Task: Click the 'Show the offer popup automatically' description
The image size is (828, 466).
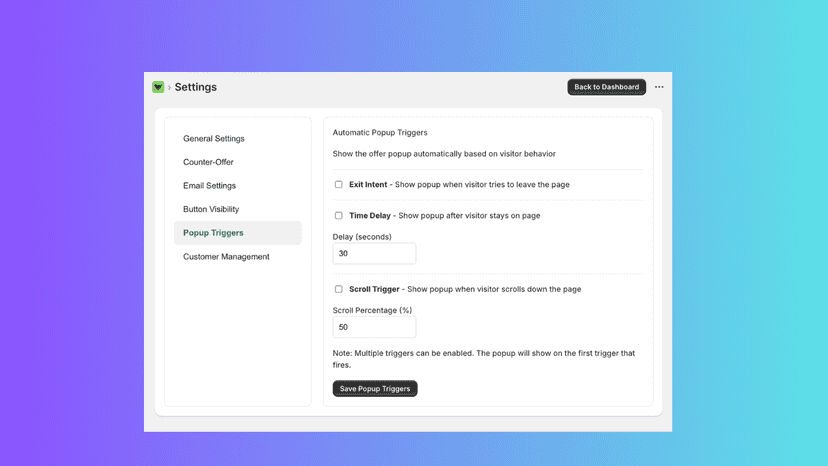Action: (444, 154)
